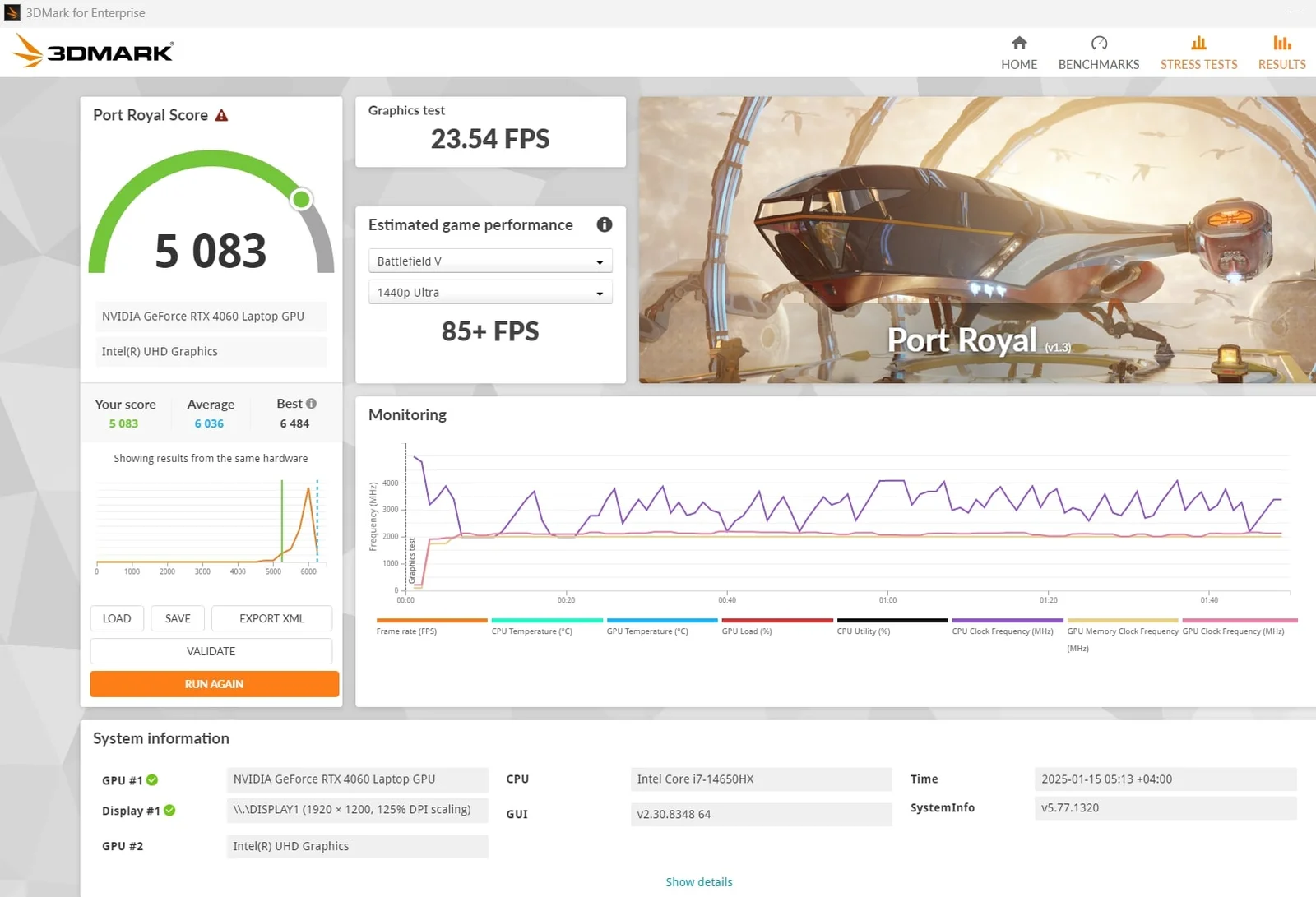
Task: Click the green check next to GPU #1
Action: point(152,780)
